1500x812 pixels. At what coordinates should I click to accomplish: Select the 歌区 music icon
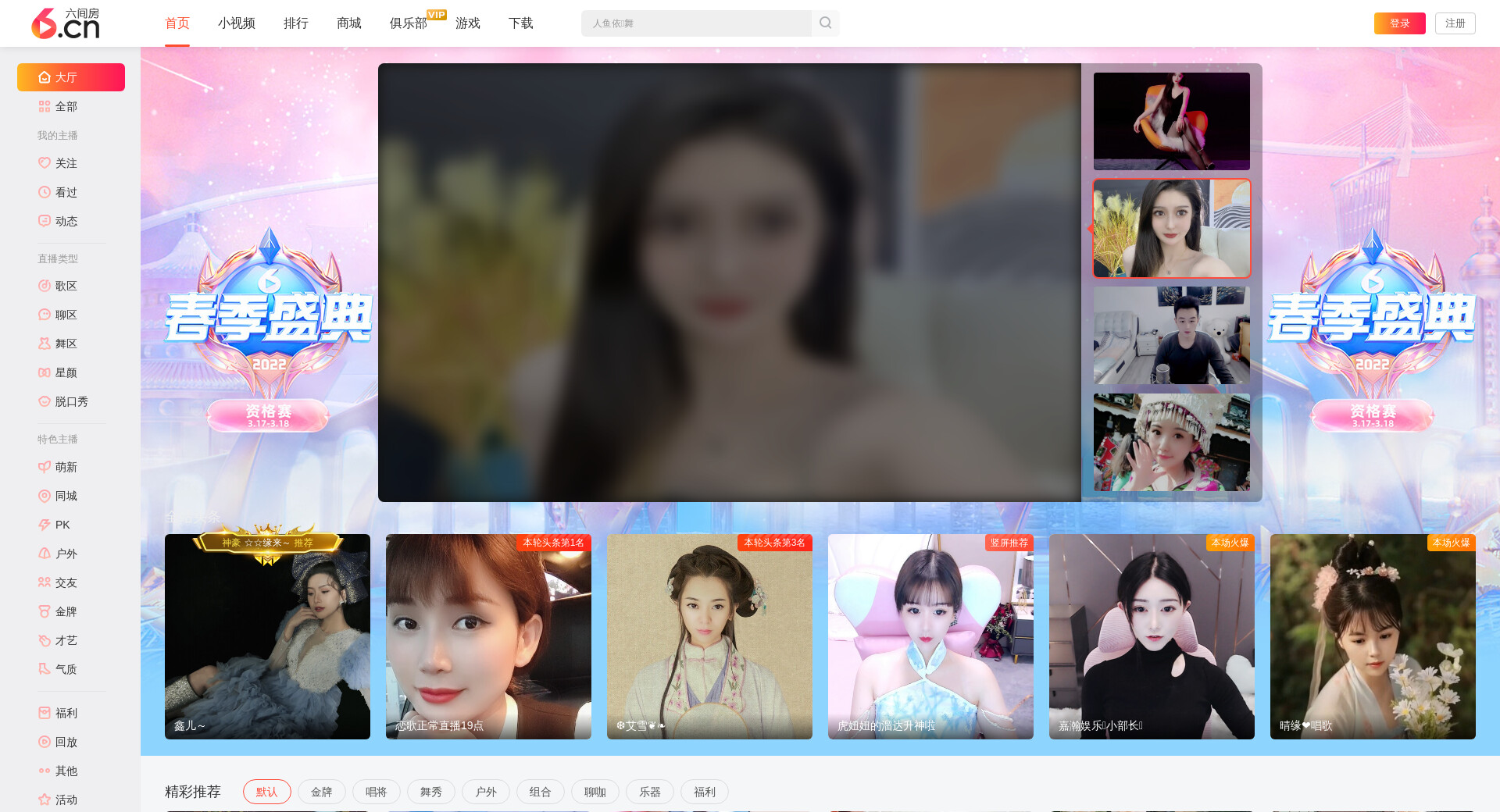45,286
